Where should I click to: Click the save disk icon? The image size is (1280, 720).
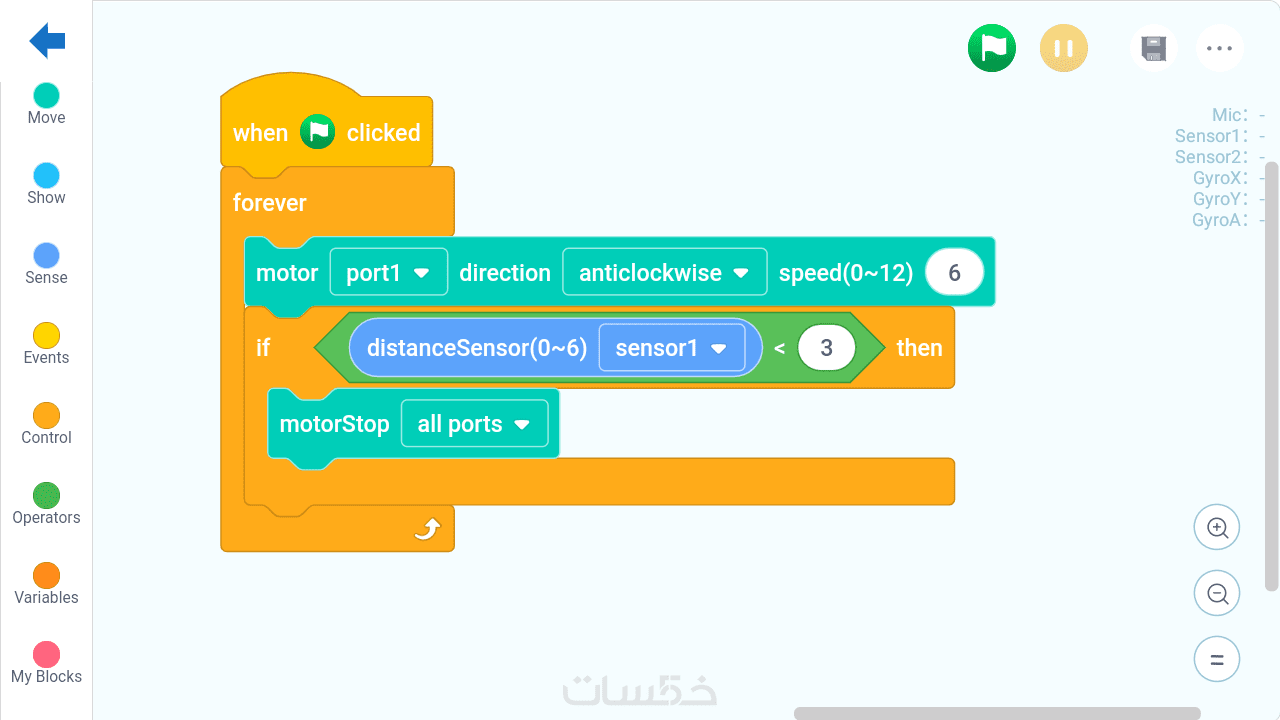(x=1154, y=48)
